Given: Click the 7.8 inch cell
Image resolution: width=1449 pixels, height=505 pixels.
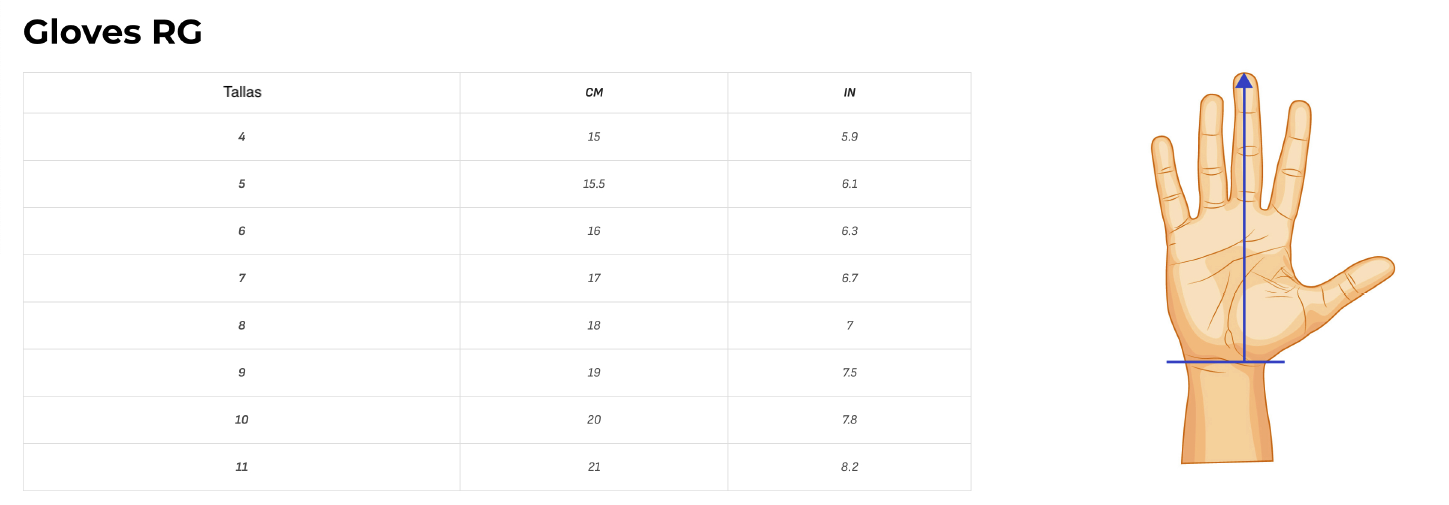Looking at the screenshot, I should tap(849, 419).
